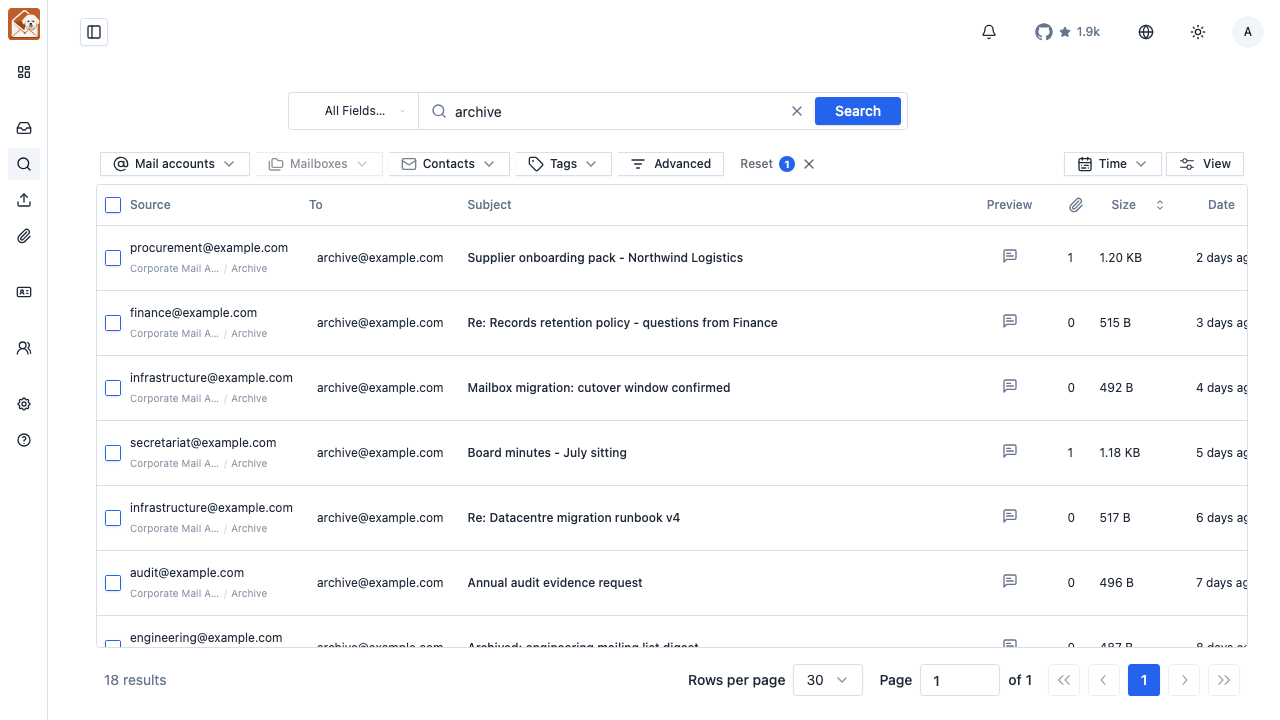
Task: Open the Mailboxes filter
Action: pos(319,164)
